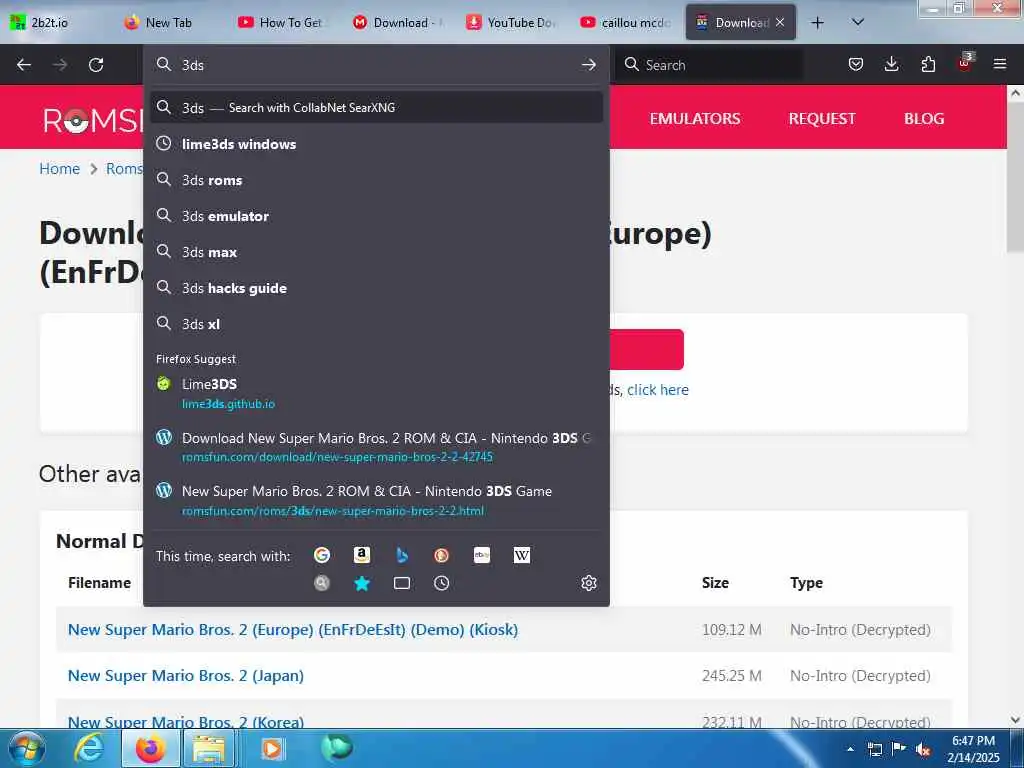1024x768 pixels.
Task: Search this time with Google
Action: tap(322, 555)
